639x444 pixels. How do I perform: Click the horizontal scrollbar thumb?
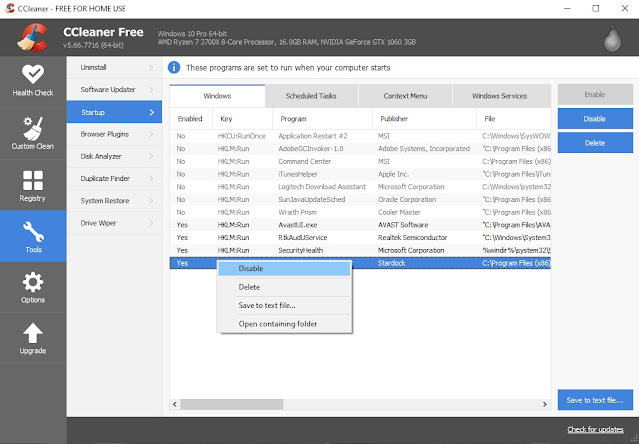[231, 404]
